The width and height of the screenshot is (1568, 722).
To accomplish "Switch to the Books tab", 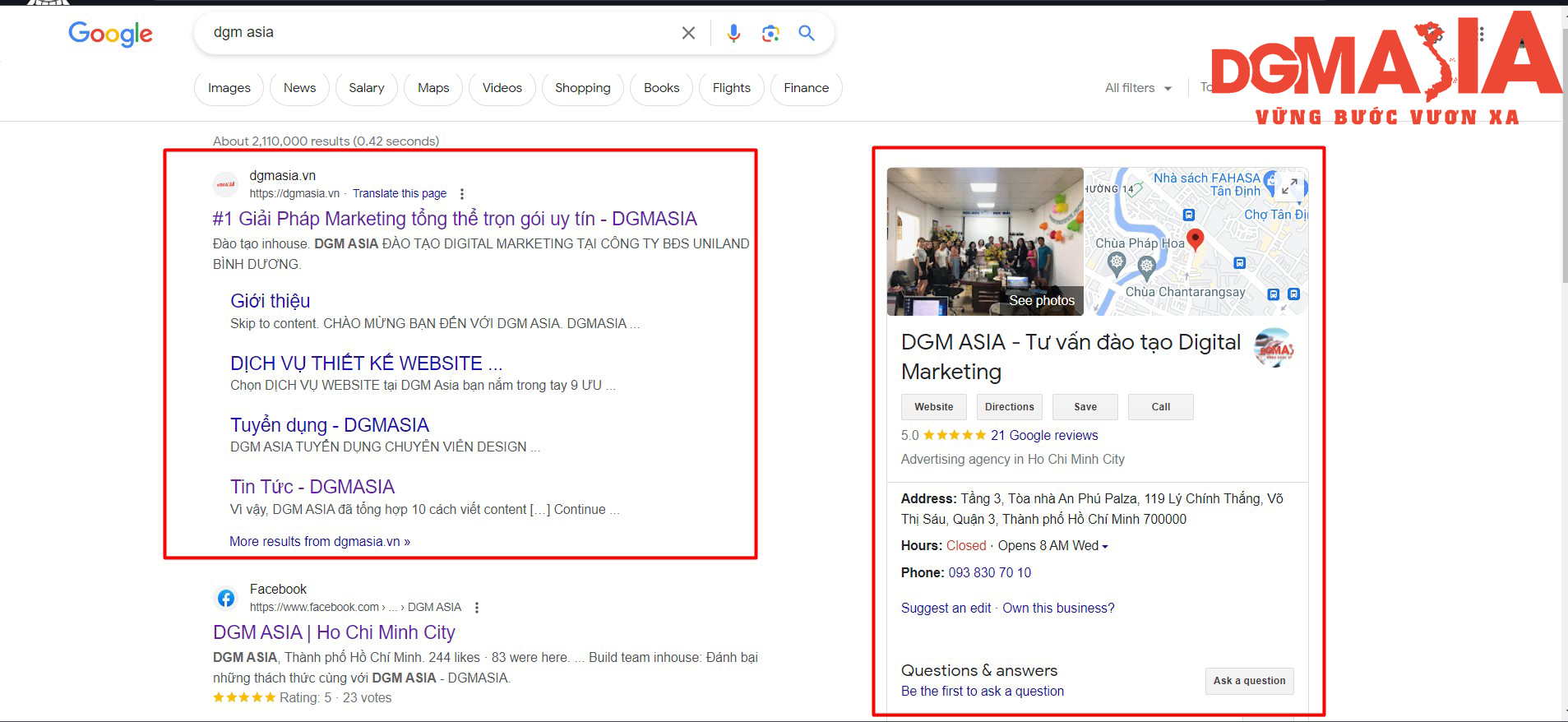I will (x=661, y=88).
